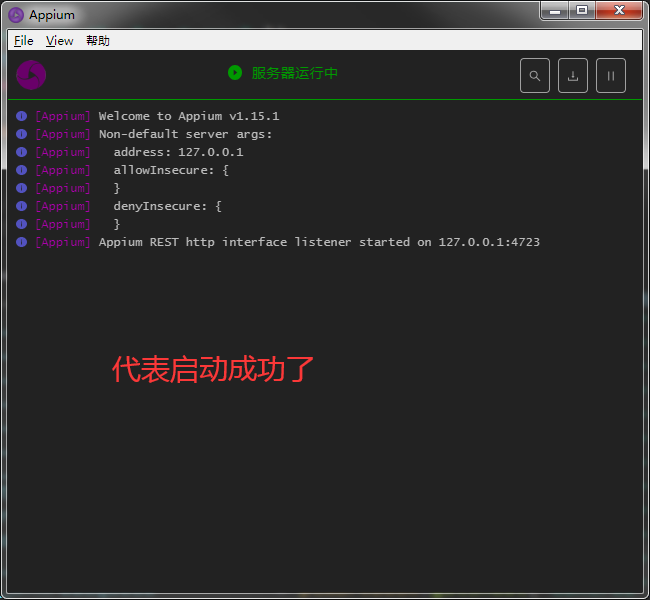This screenshot has width=650, height=600.
Task: Download raw server logs
Action: click(x=573, y=75)
